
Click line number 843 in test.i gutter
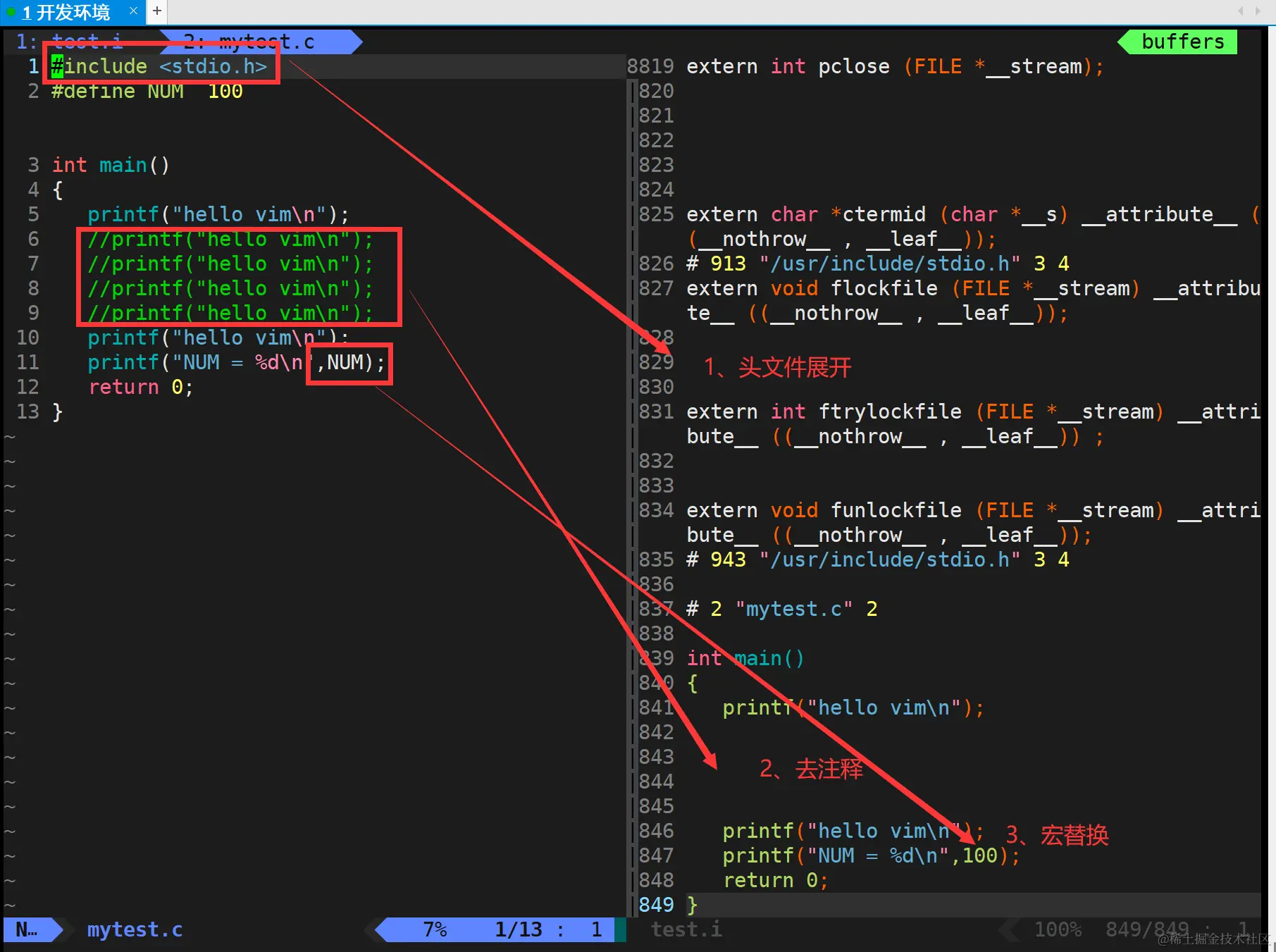click(656, 757)
